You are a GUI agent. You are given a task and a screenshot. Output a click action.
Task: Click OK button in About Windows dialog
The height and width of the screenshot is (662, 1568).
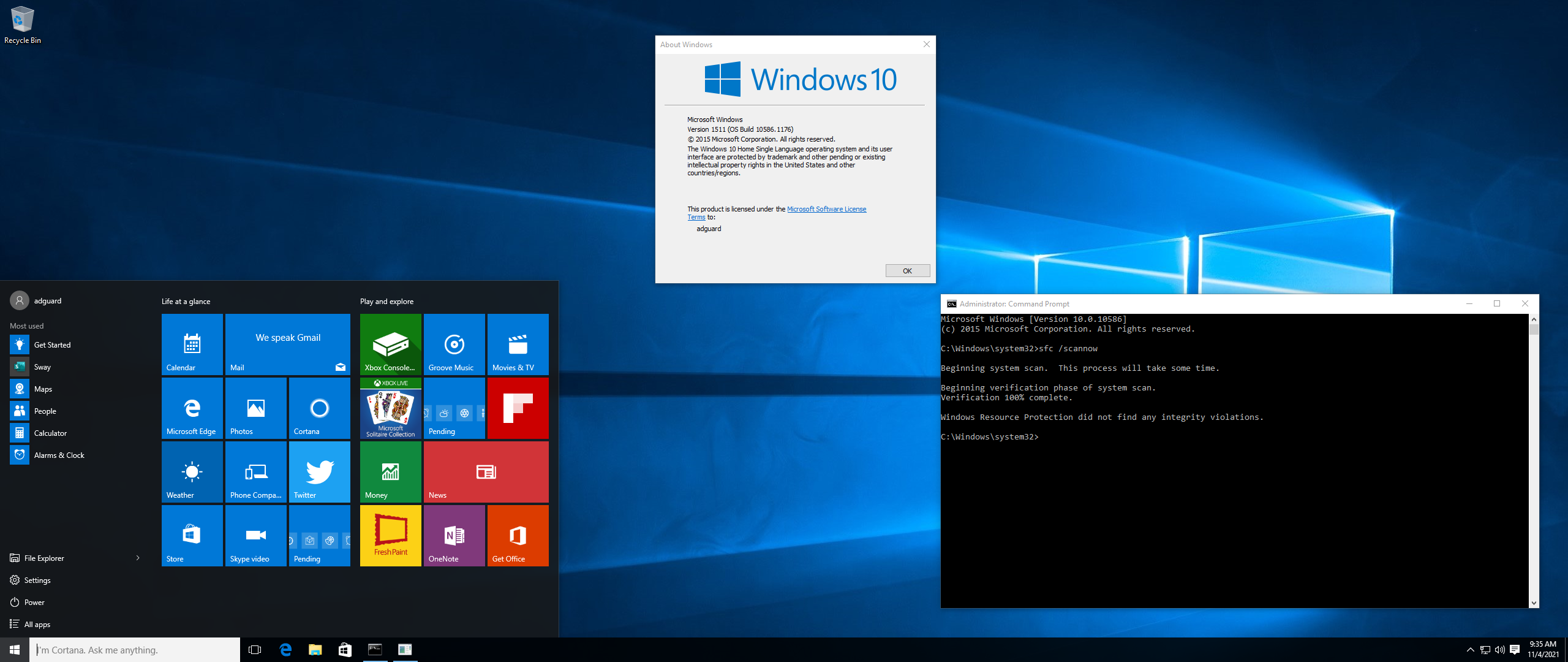906,270
